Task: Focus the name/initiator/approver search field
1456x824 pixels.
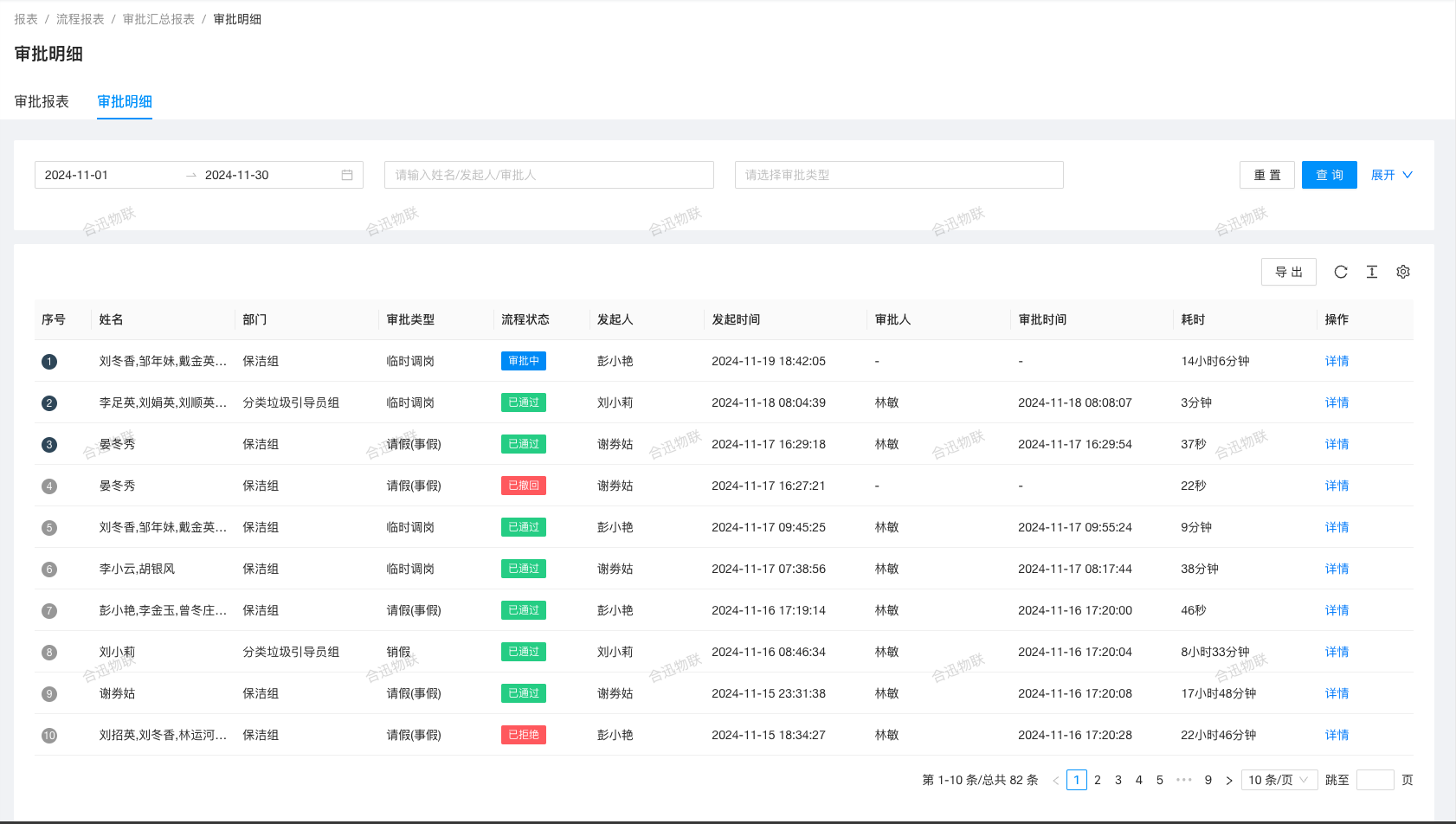Action: [549, 175]
